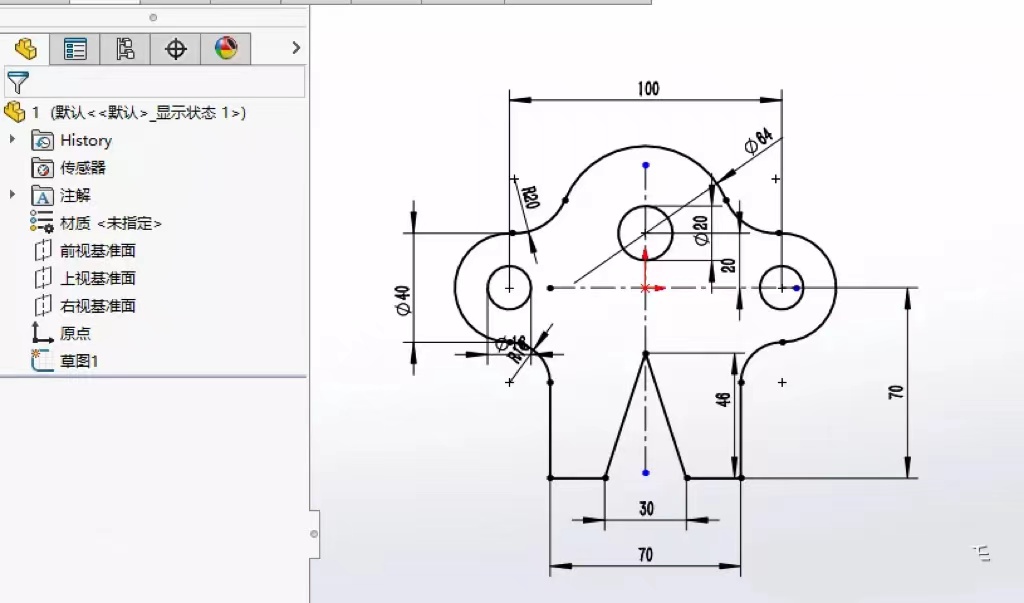Image resolution: width=1024 pixels, height=603 pixels.
Task: Select the part root node icon
Action: point(14,112)
